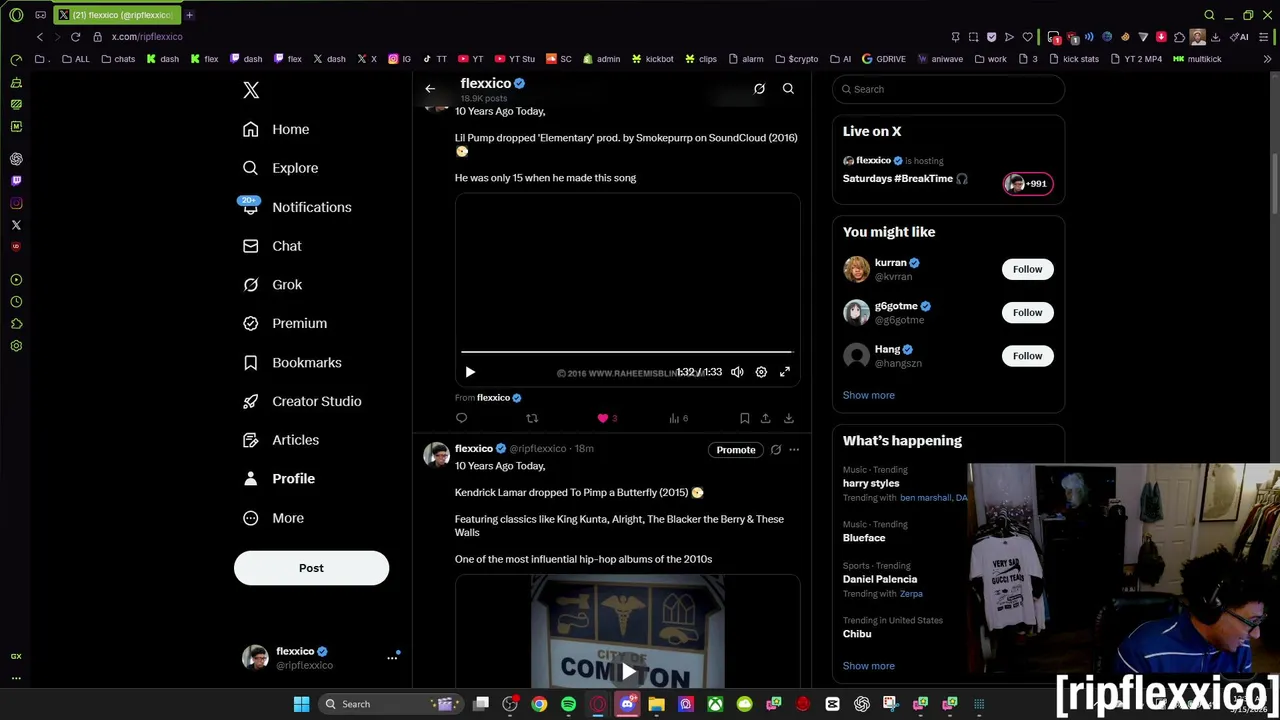
Task: Open Home from the sidebar
Action: tap(276, 129)
